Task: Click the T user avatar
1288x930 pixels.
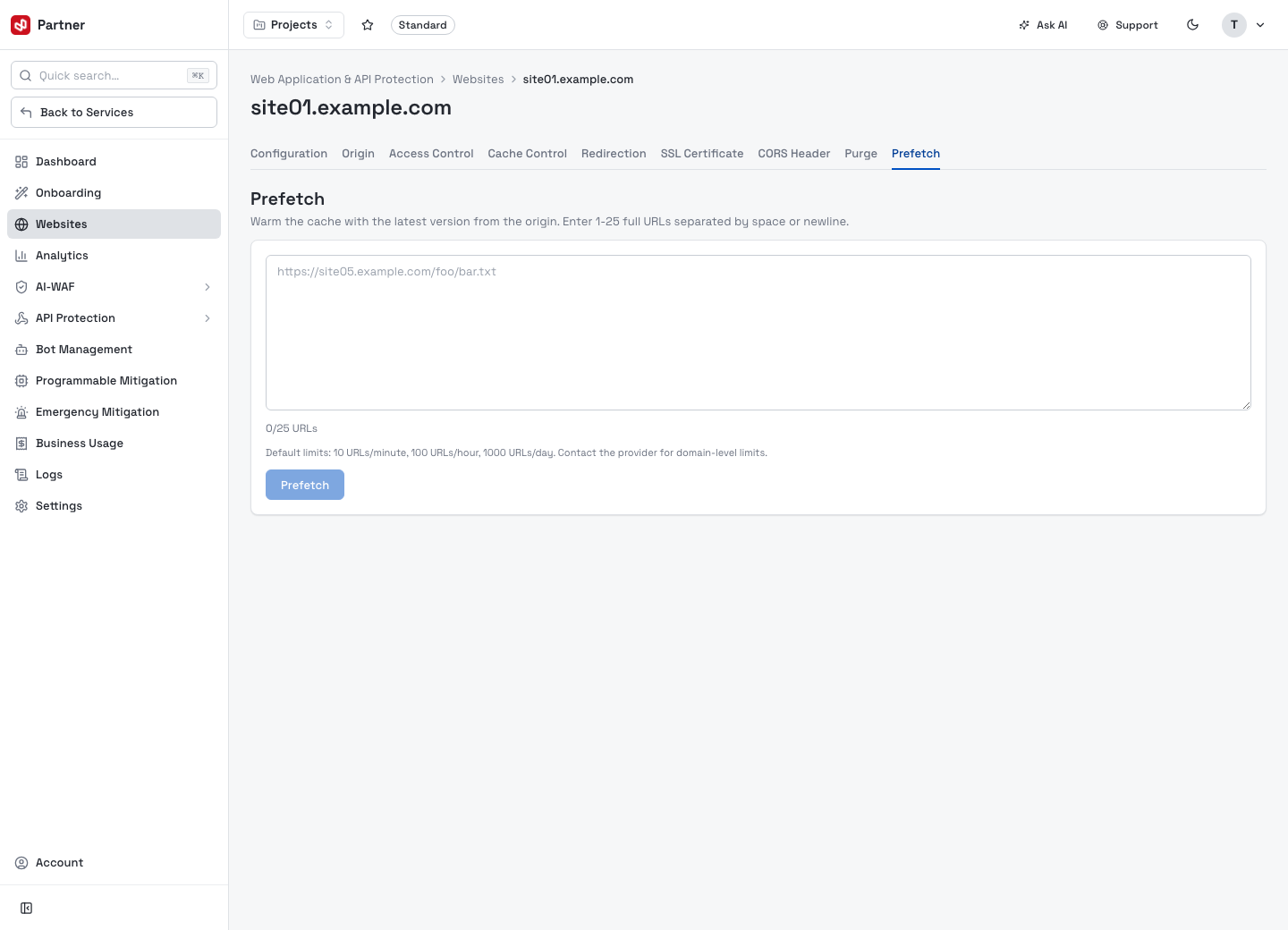Action: [1234, 25]
